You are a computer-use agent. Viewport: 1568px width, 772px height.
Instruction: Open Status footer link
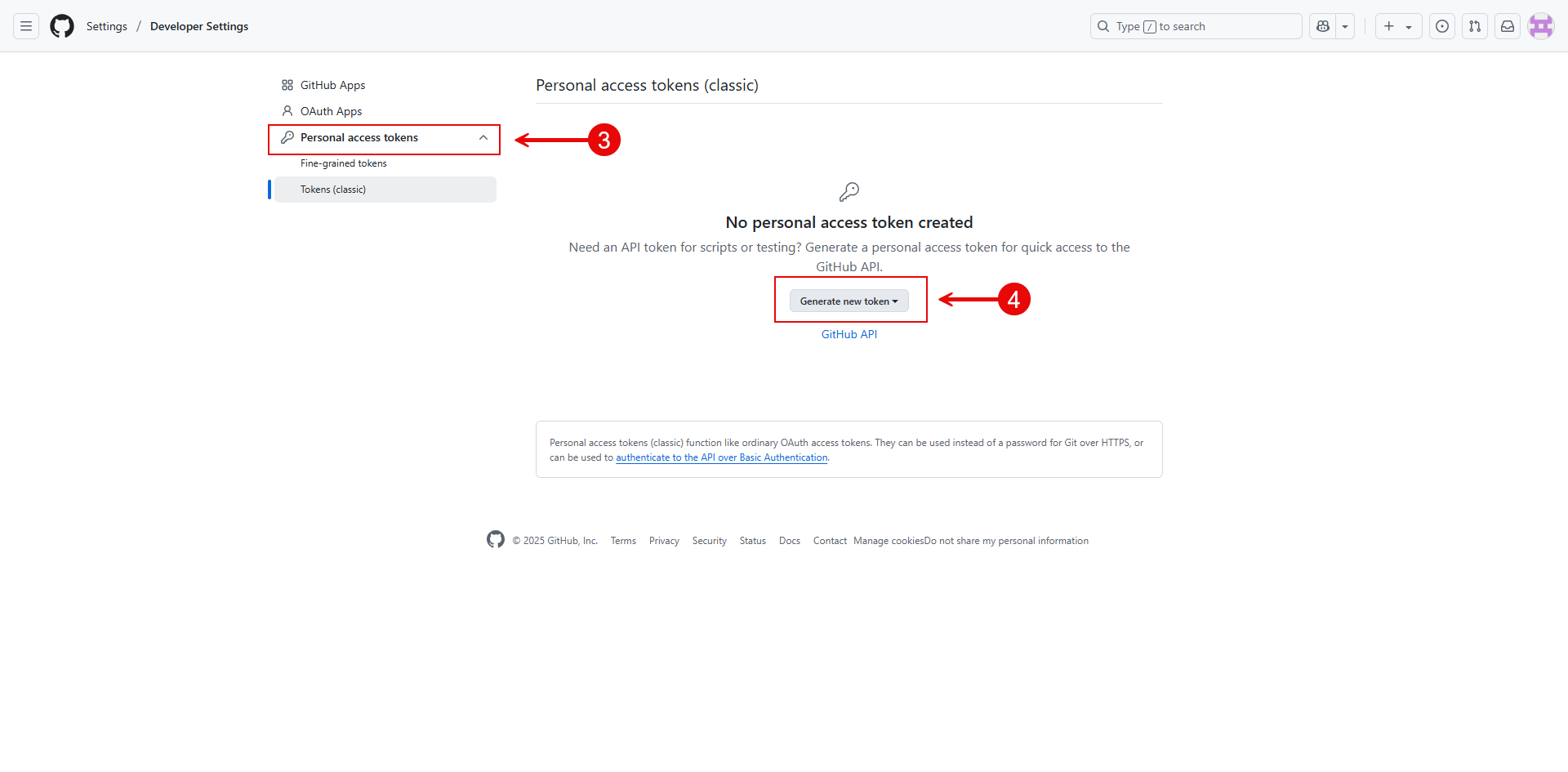[753, 541]
